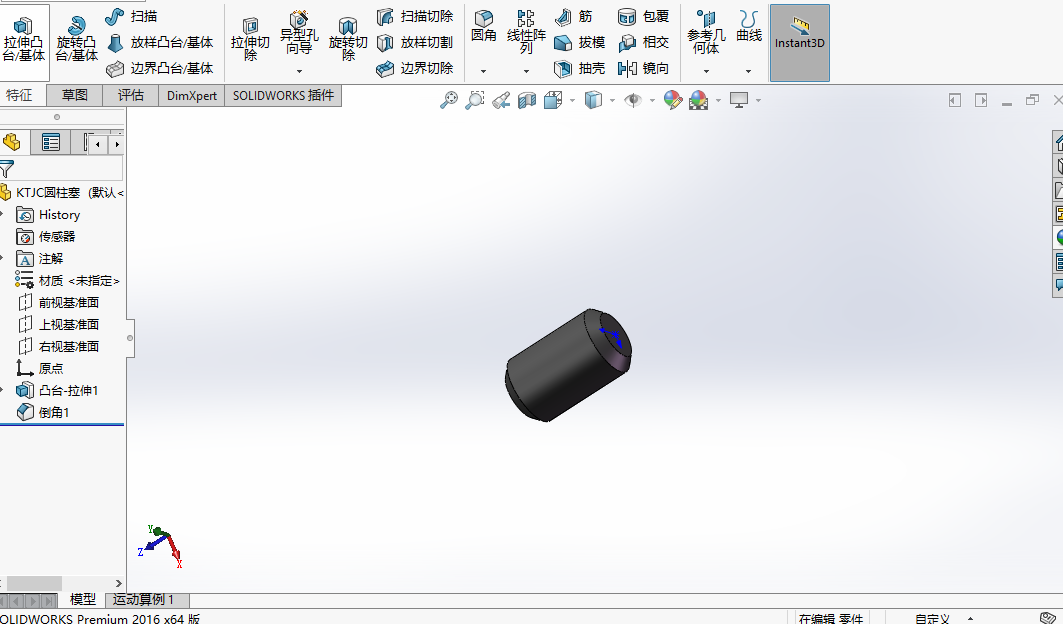The width and height of the screenshot is (1063, 624).
Task: Pick the 相交 intersect tool
Action: click(643, 42)
